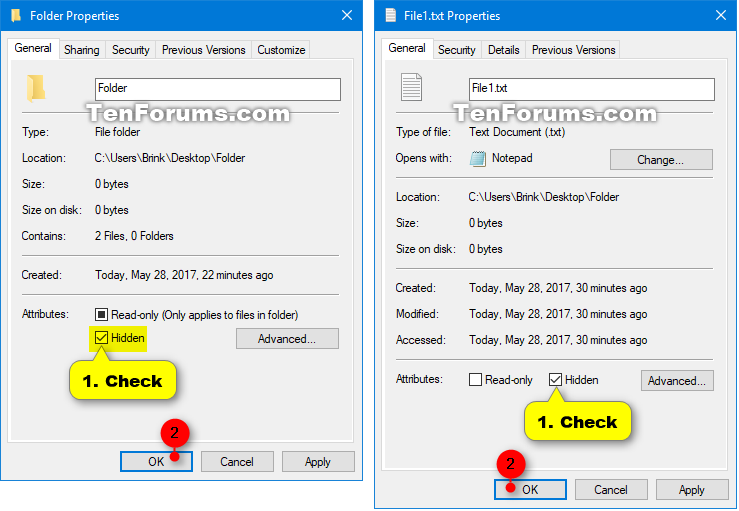Image resolution: width=739 pixels, height=511 pixels.
Task: Click 'Text Document (.txt)' type text
Action: click(x=517, y=132)
